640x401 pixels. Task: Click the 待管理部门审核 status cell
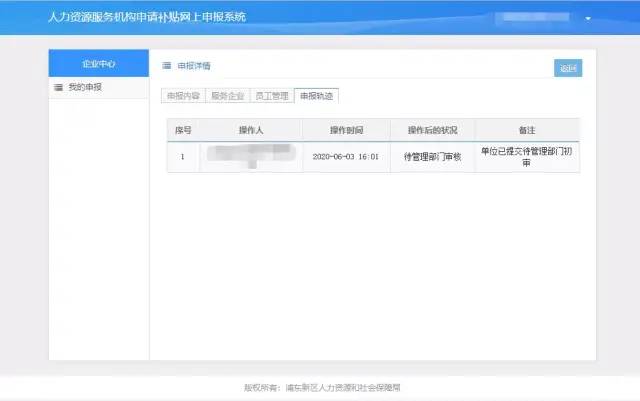(x=431, y=157)
